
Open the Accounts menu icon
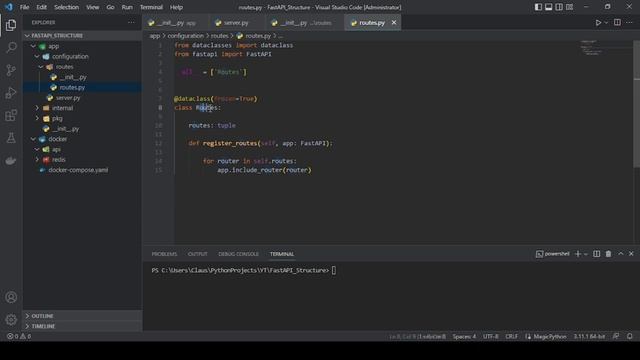tap(11, 297)
